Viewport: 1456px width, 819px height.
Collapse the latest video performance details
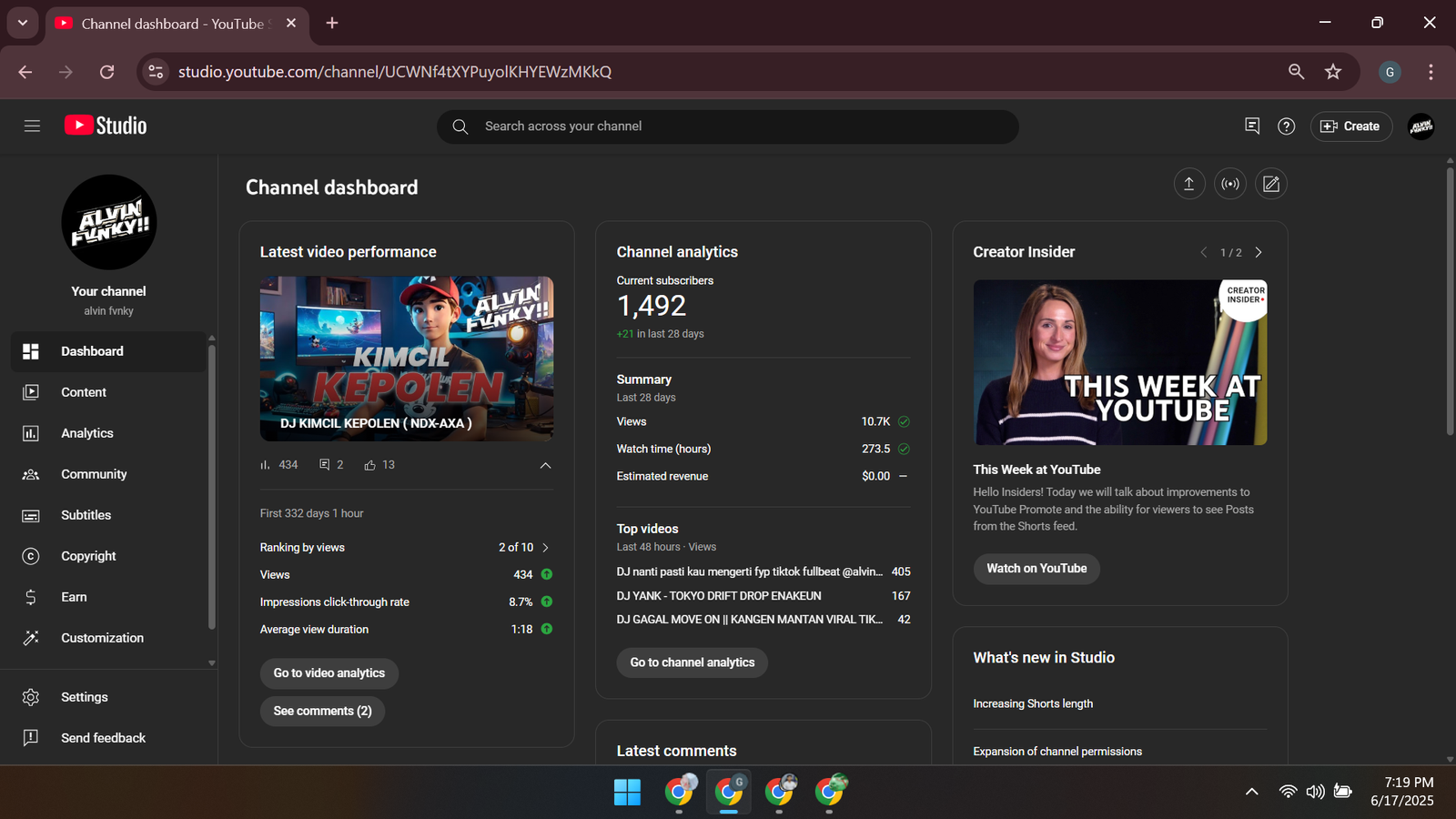coord(545,465)
